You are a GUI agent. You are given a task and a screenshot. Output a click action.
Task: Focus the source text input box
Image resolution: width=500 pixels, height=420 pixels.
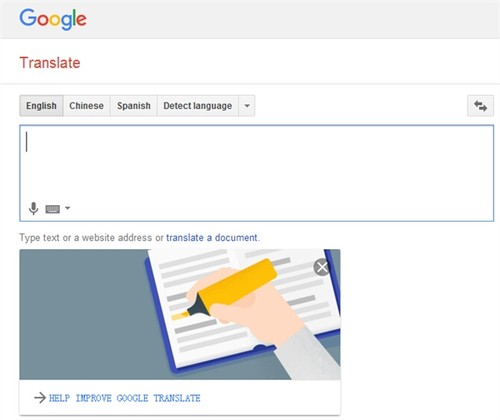(x=257, y=173)
